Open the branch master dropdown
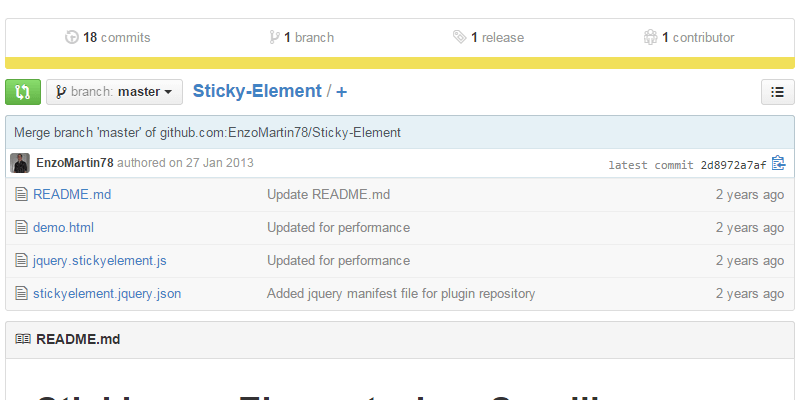 114,92
